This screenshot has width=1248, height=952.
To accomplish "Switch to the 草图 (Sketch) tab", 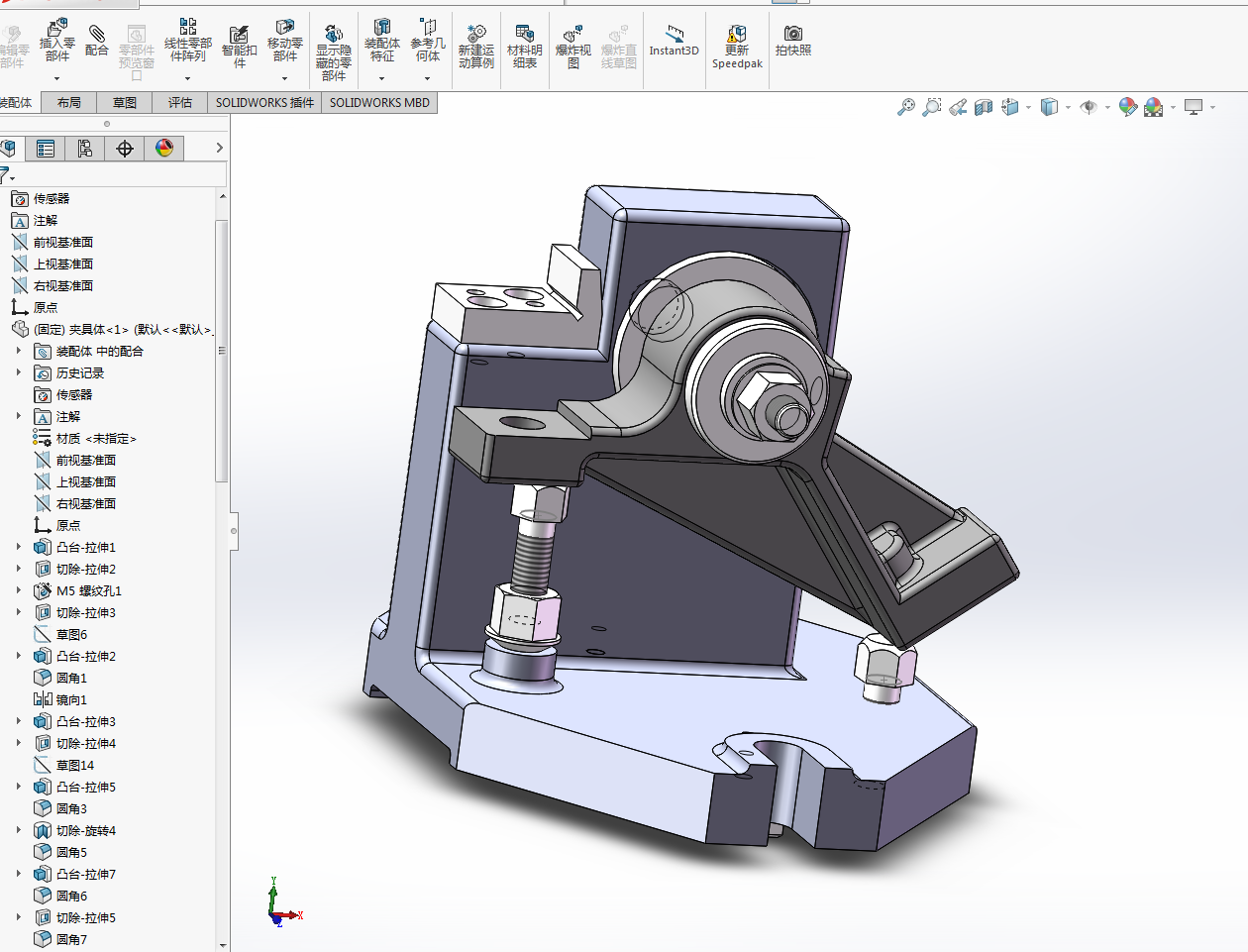I will click(125, 102).
